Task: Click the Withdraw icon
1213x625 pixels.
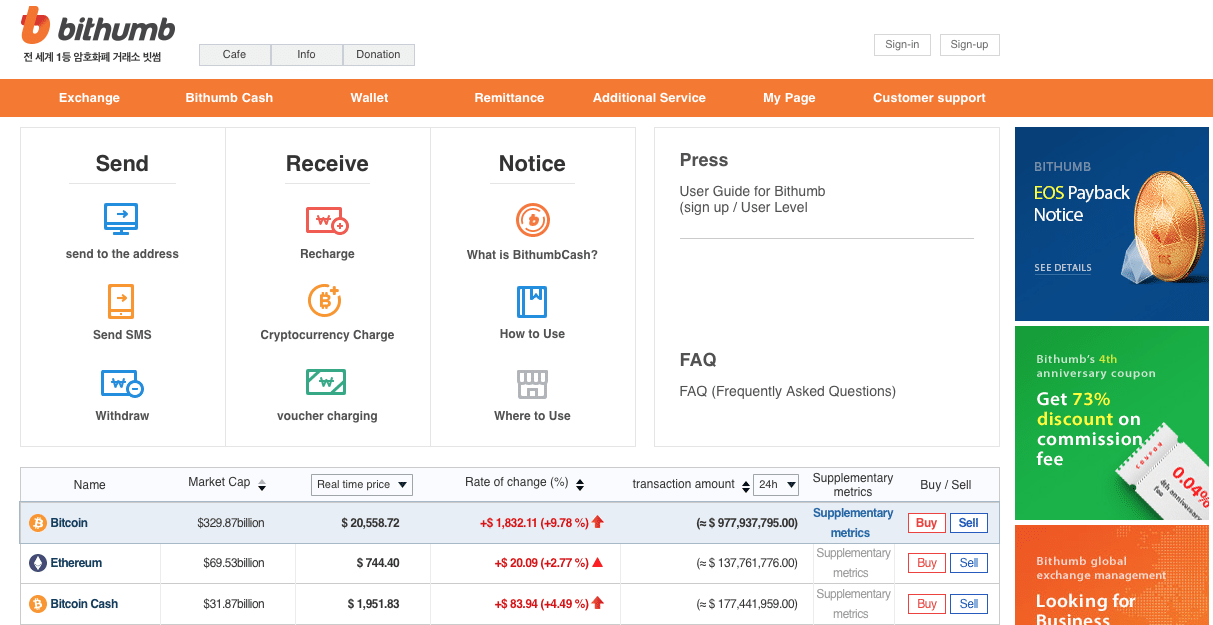Action: coord(122,383)
